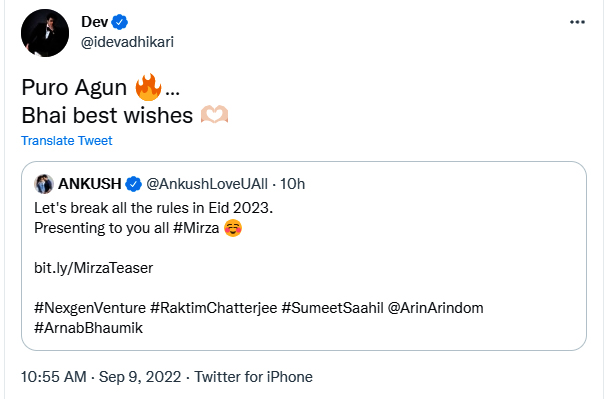The width and height of the screenshot is (604, 399).
Task: Click the 10h time on quoted tweet
Action: (x=292, y=184)
